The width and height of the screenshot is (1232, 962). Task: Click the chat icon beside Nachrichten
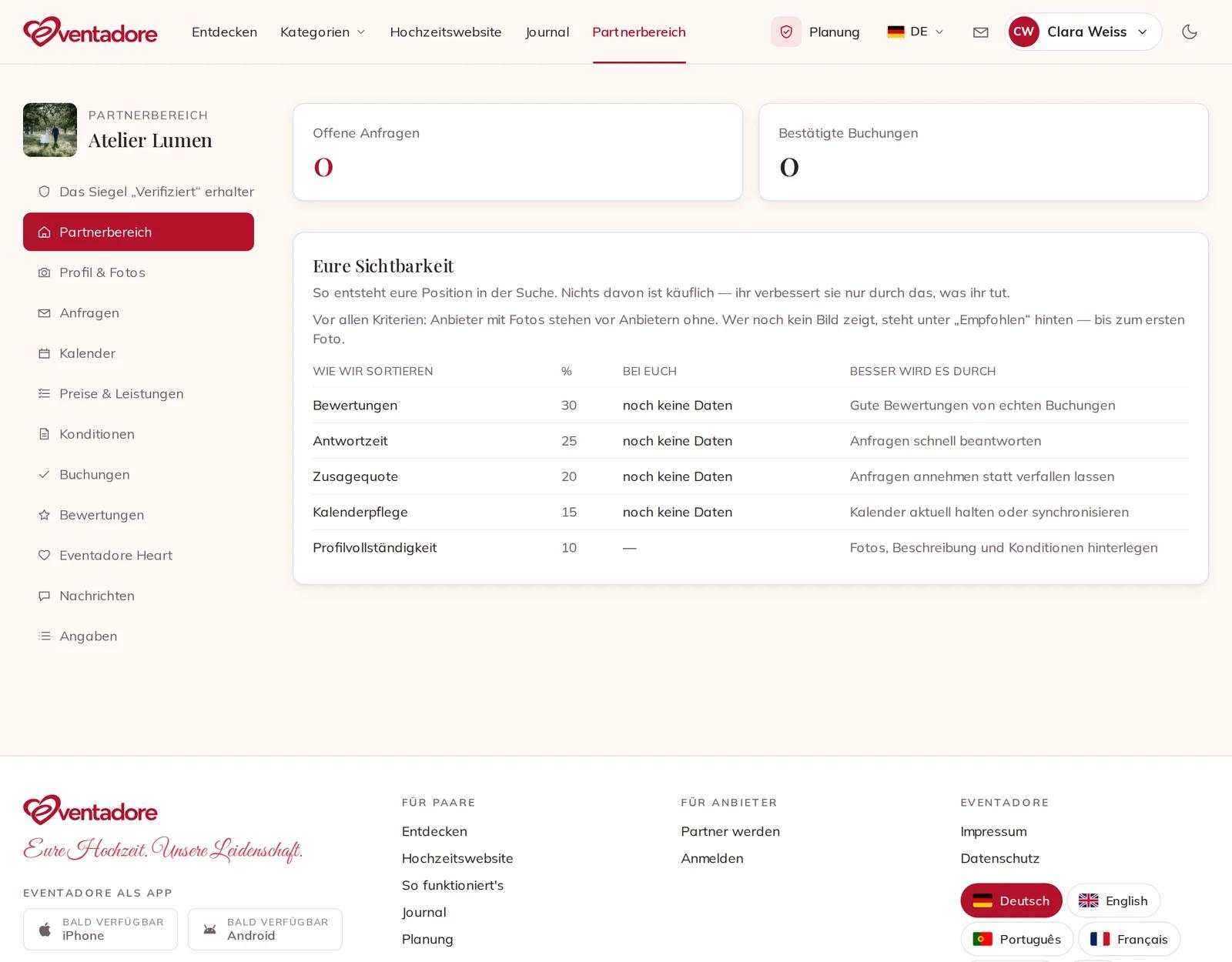[x=45, y=596]
